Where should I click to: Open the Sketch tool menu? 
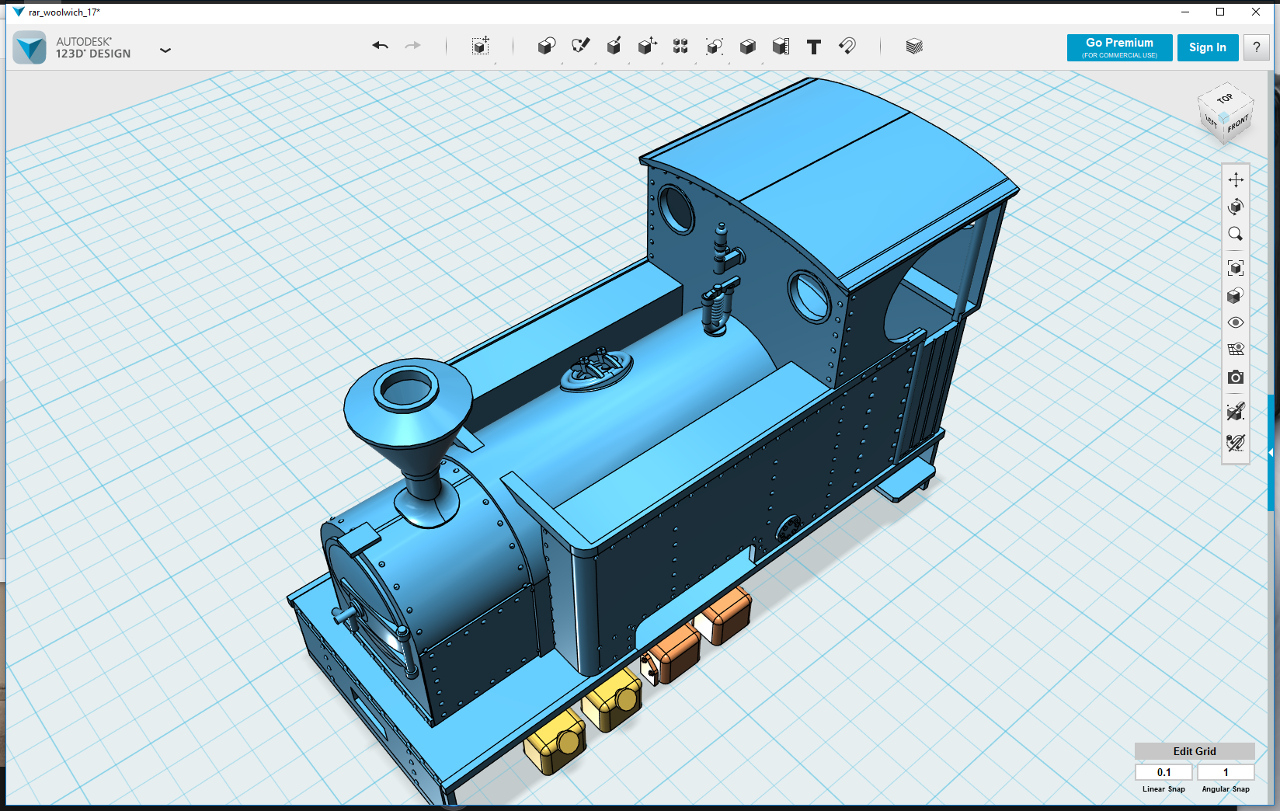pyautogui.click(x=580, y=46)
